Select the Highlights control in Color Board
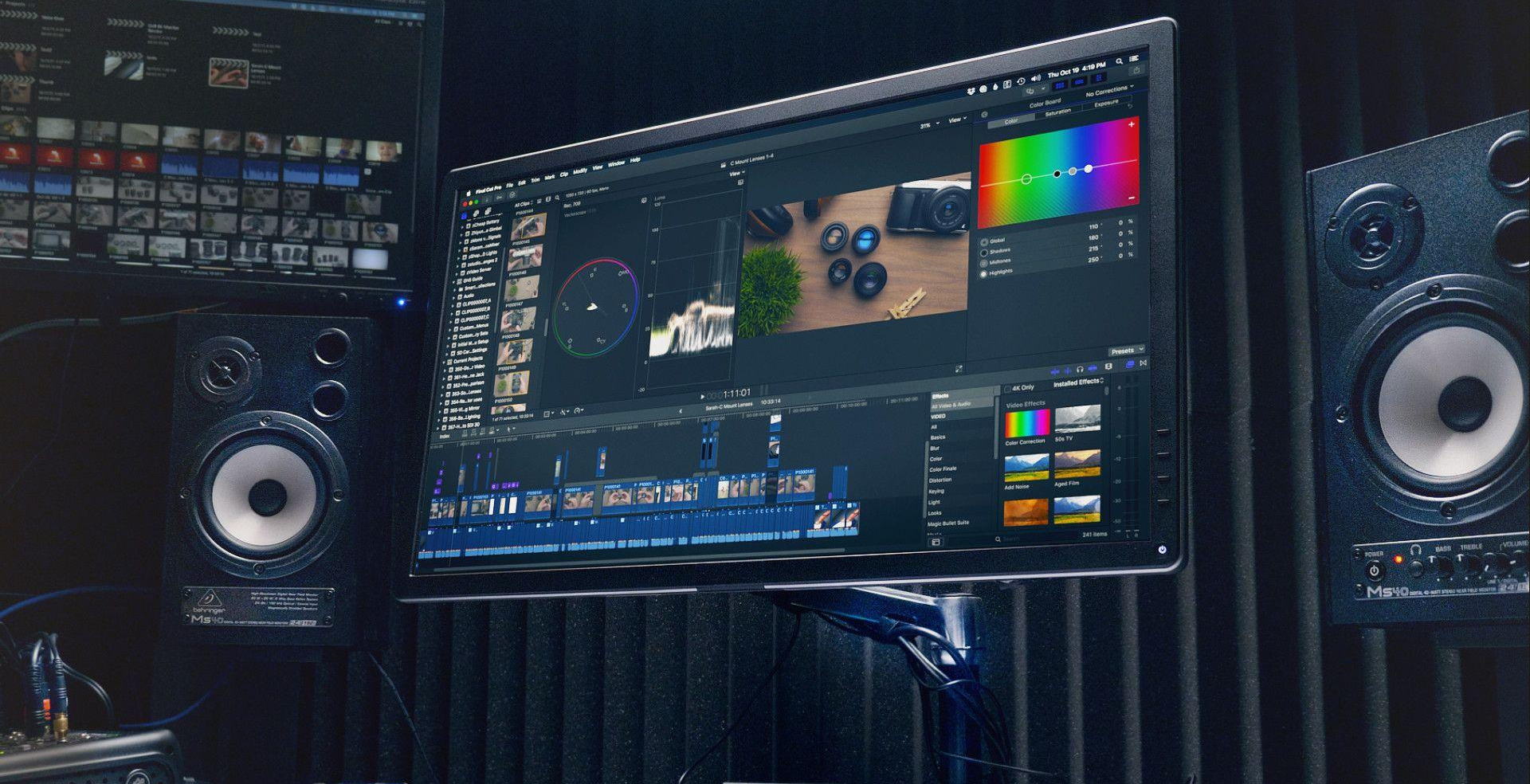The height and width of the screenshot is (784, 1530). pyautogui.click(x=984, y=273)
